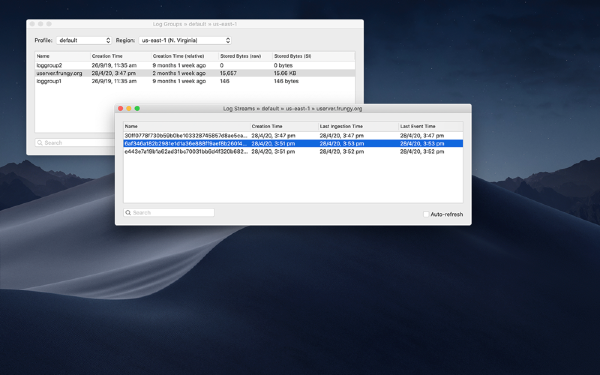The height and width of the screenshot is (375, 600).
Task: Open the Region dropdown showing us-east-1 (N. Virginia)
Action: [x=185, y=40]
